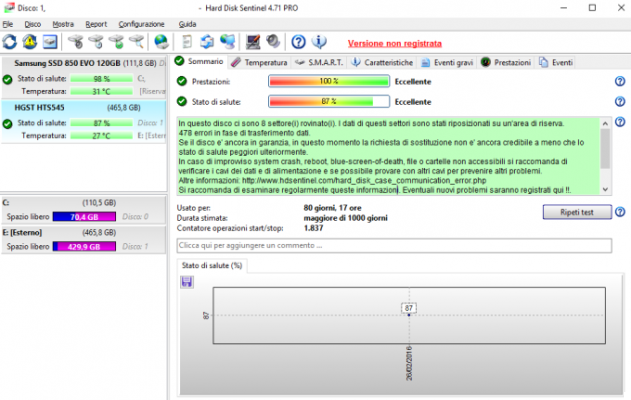Open the Report menu
The image size is (631, 400).
96,24
